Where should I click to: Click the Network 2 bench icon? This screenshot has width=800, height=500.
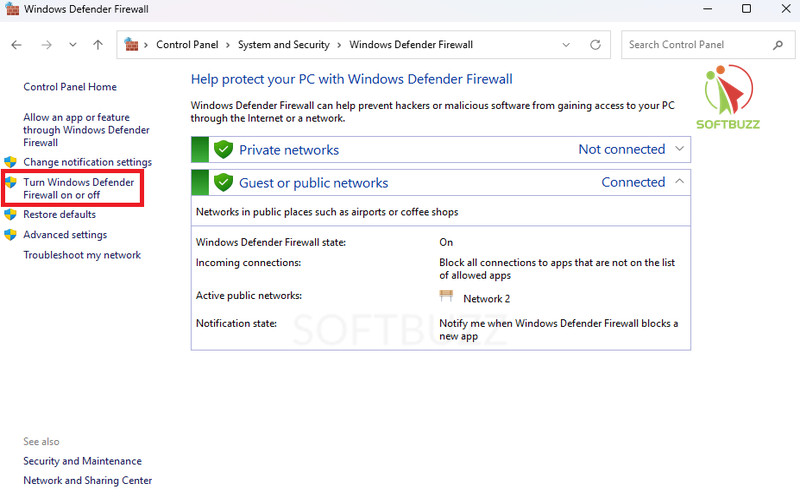point(446,296)
